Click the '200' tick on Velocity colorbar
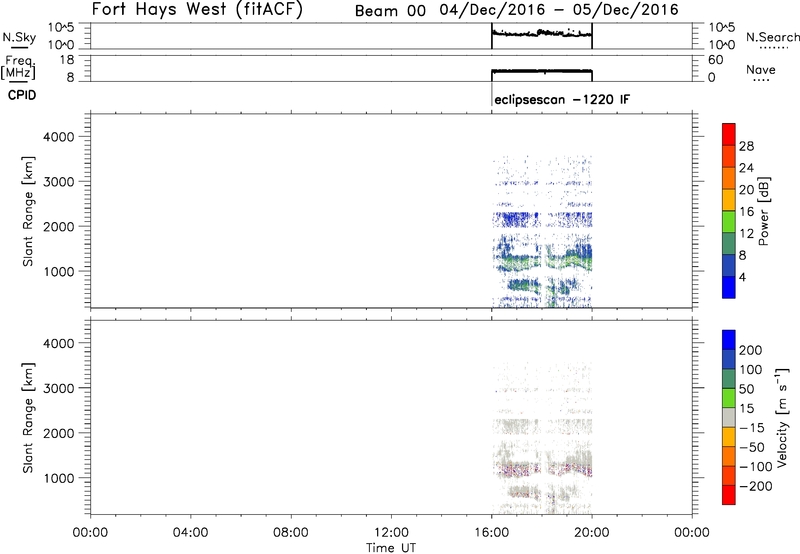This screenshot has width=800, height=554. (x=751, y=350)
